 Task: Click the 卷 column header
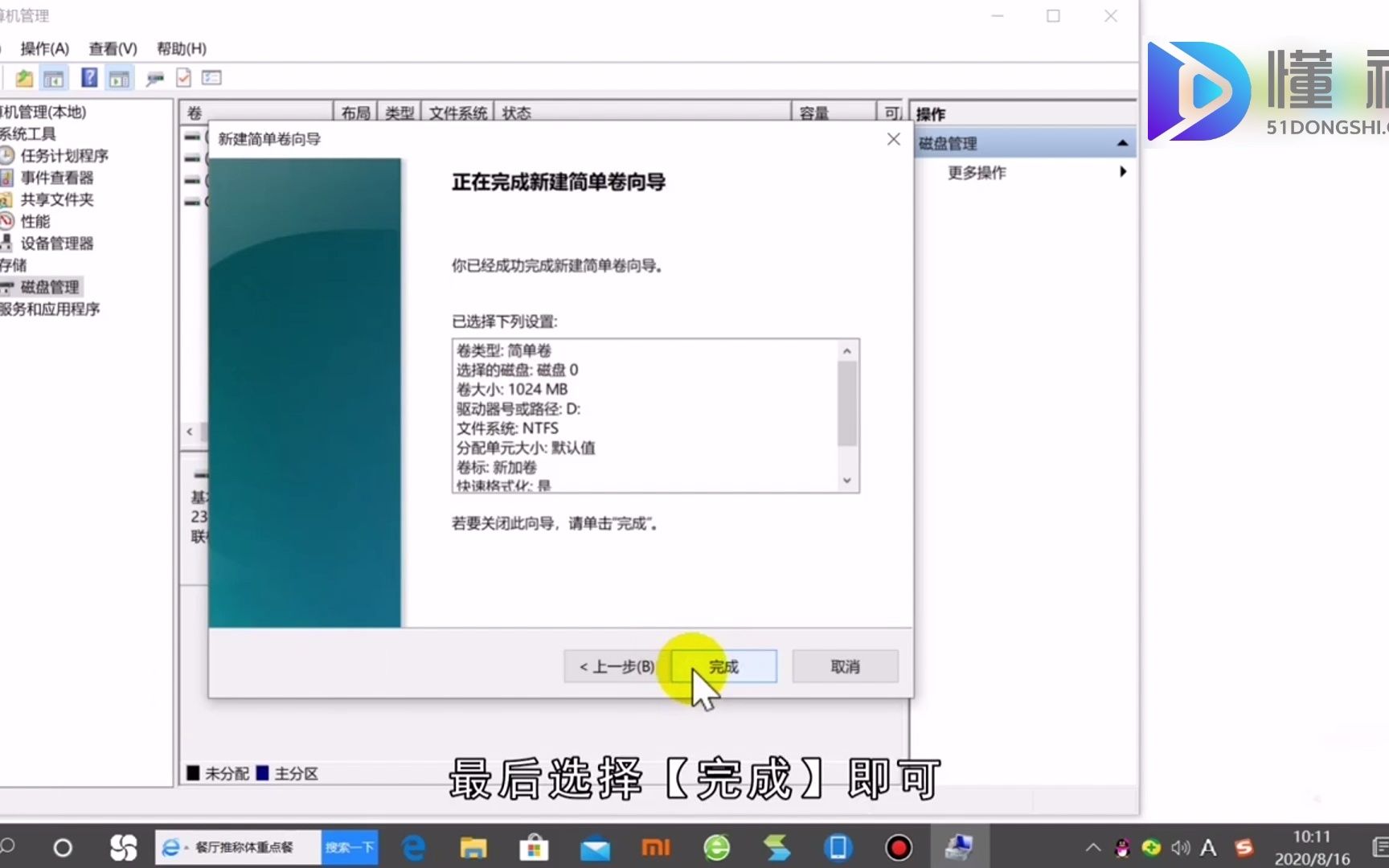pos(256,113)
